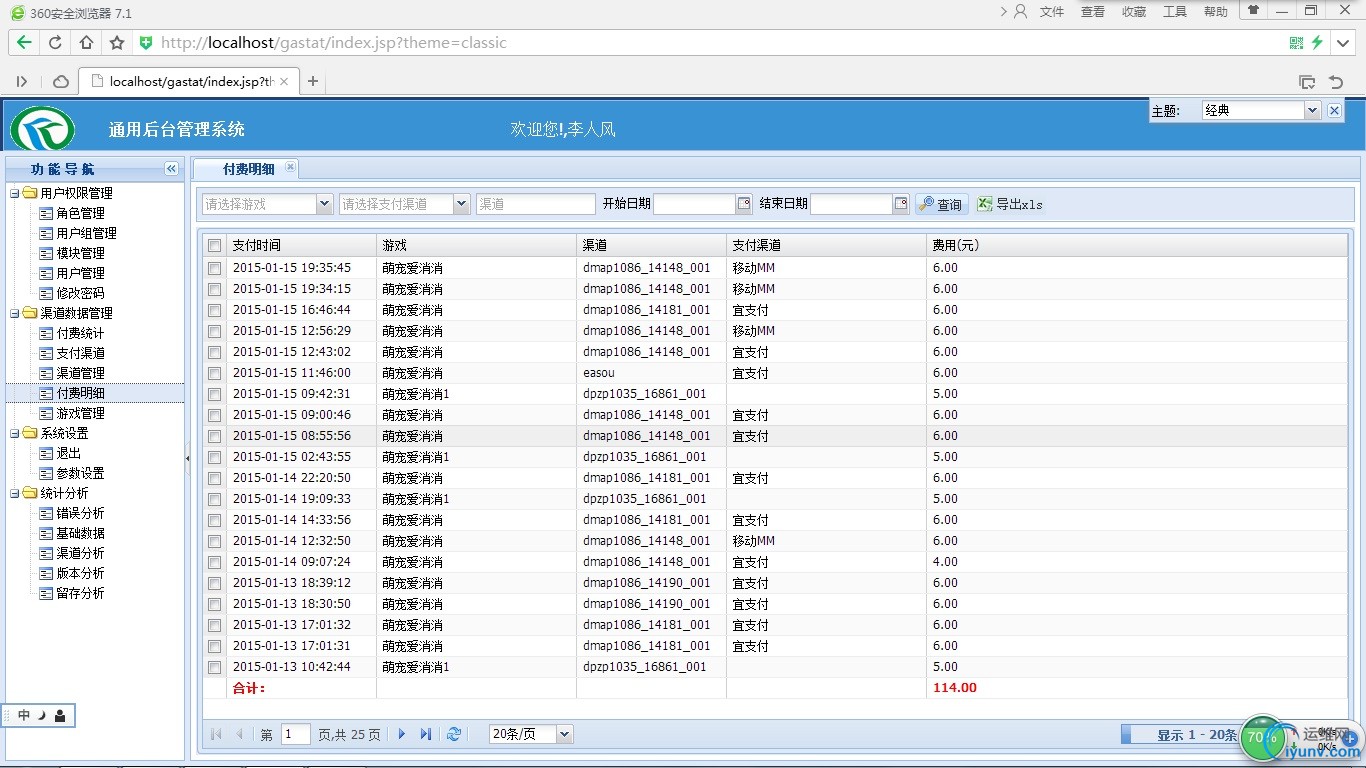Refresh the grid with refresh icon
The height and width of the screenshot is (768, 1366).
[454, 734]
